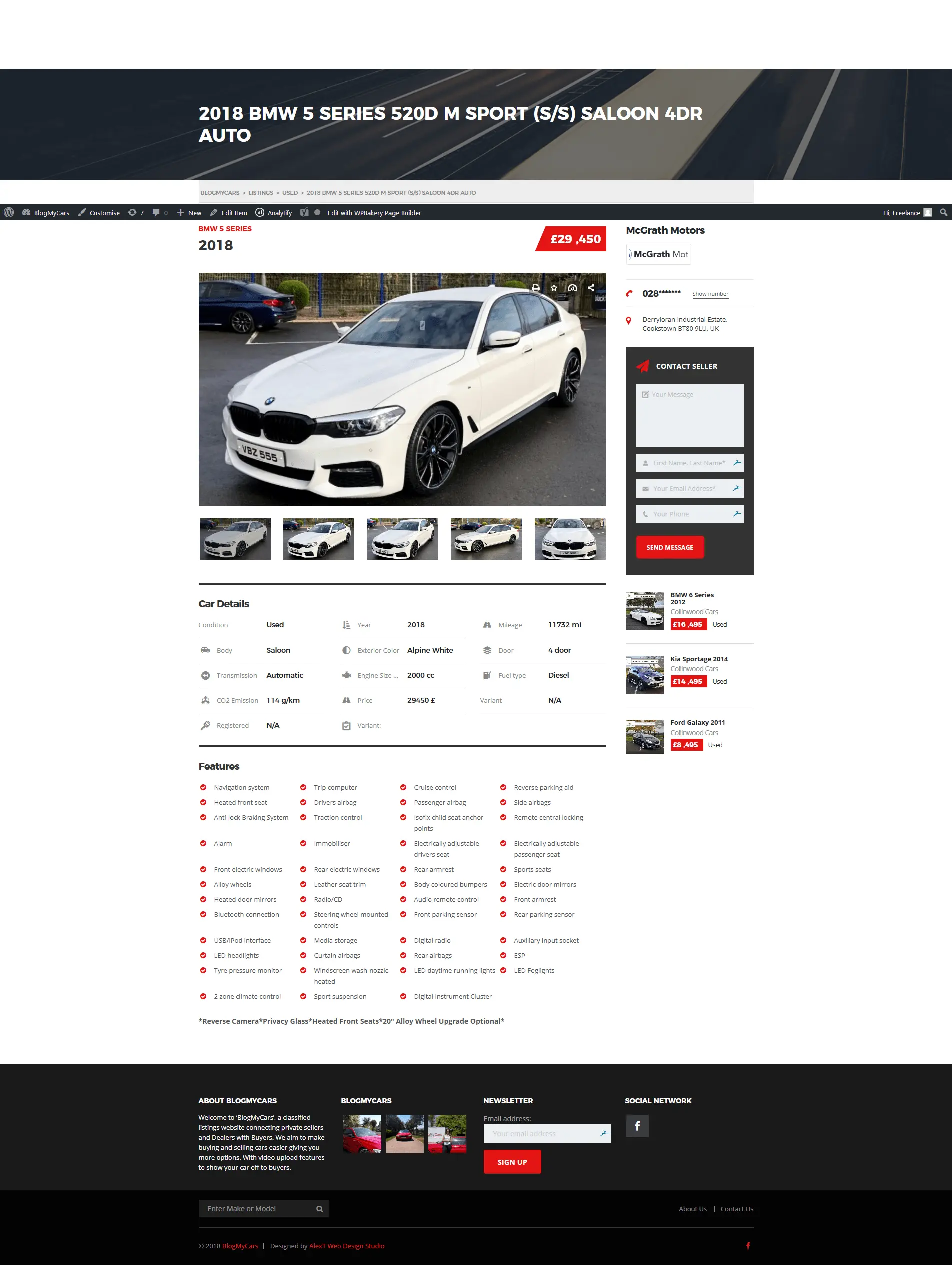Screen dimensions: 952x1265
Task: Select Edit Item in admin bar
Action: click(228, 212)
